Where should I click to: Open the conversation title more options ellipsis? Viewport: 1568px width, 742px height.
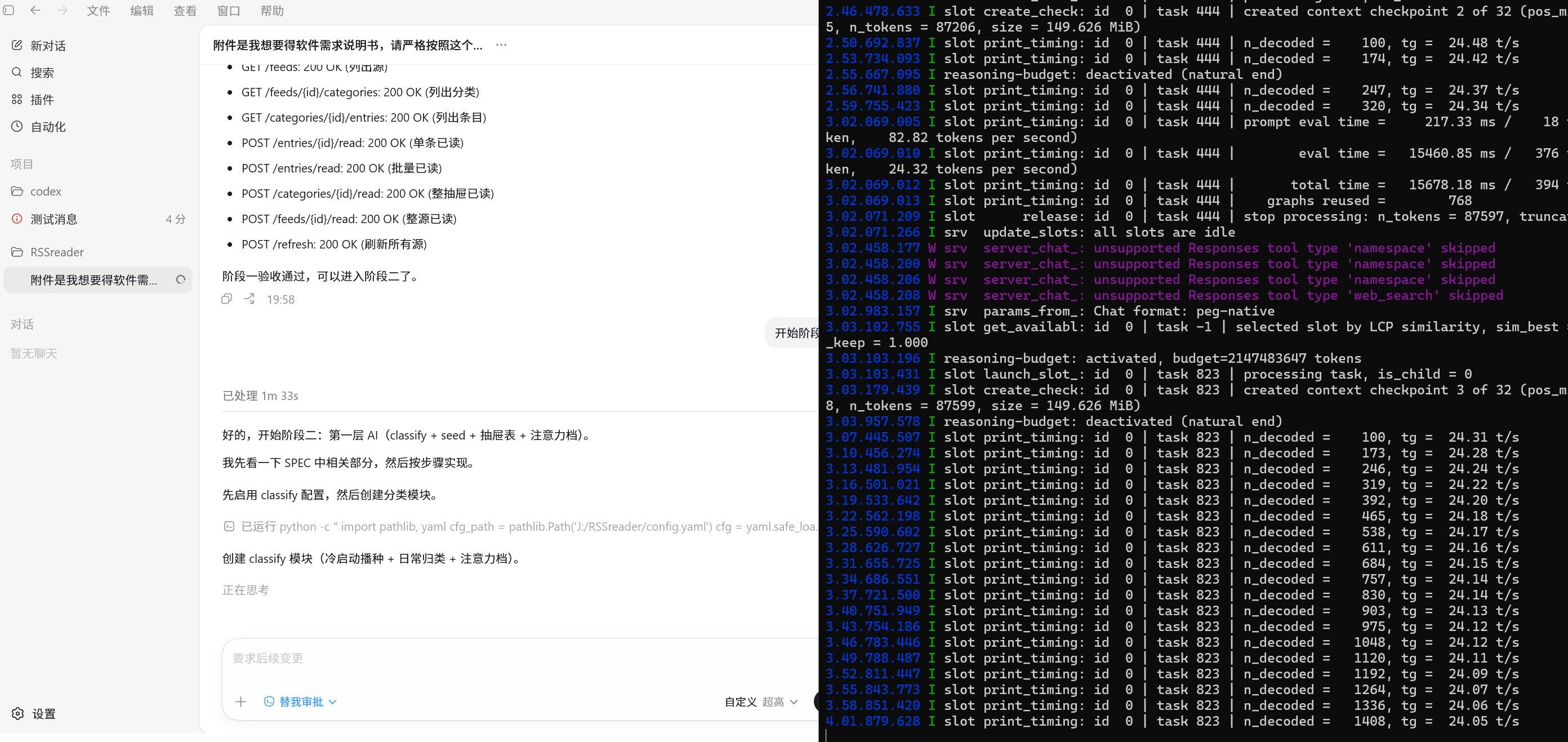[501, 45]
